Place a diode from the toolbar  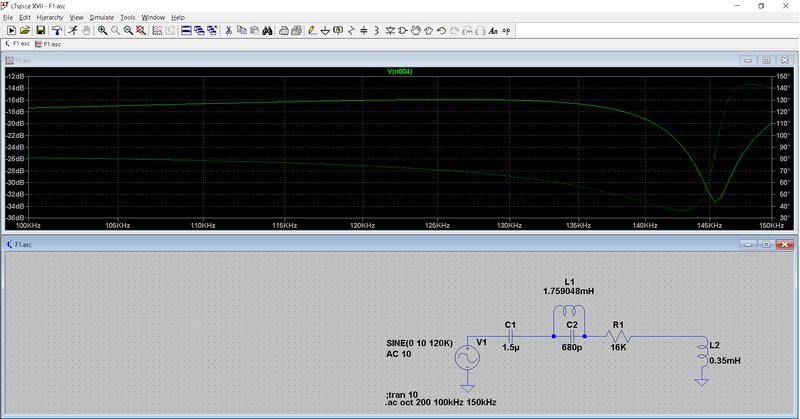click(390, 31)
